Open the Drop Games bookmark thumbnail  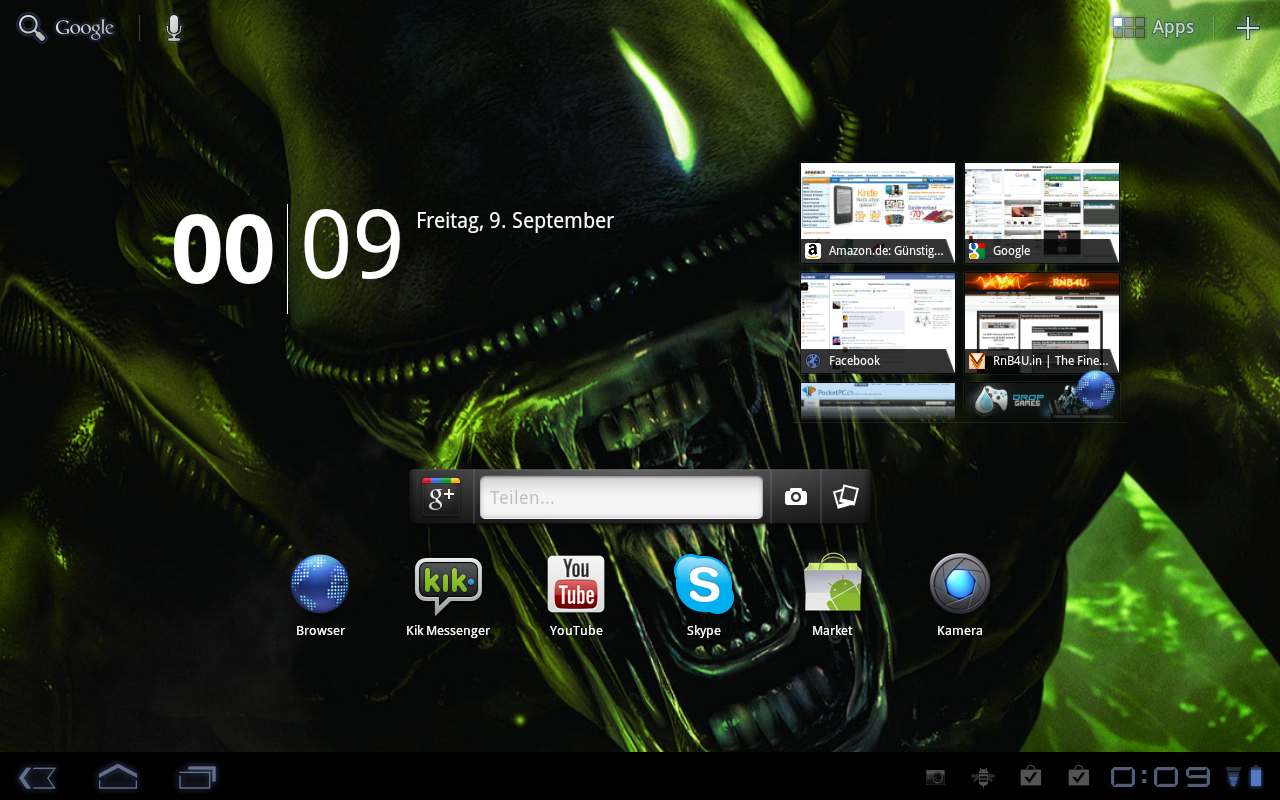click(1042, 400)
